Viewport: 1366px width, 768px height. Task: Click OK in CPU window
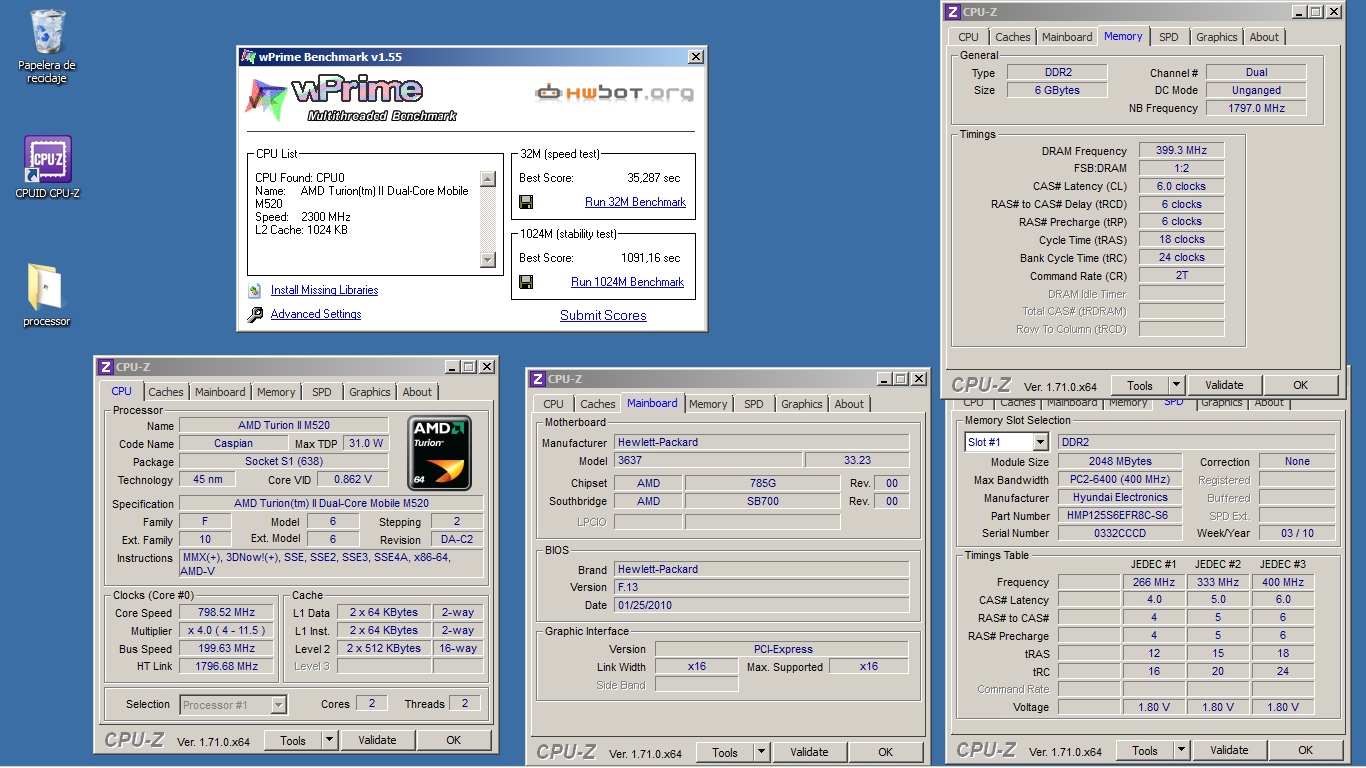tap(454, 740)
